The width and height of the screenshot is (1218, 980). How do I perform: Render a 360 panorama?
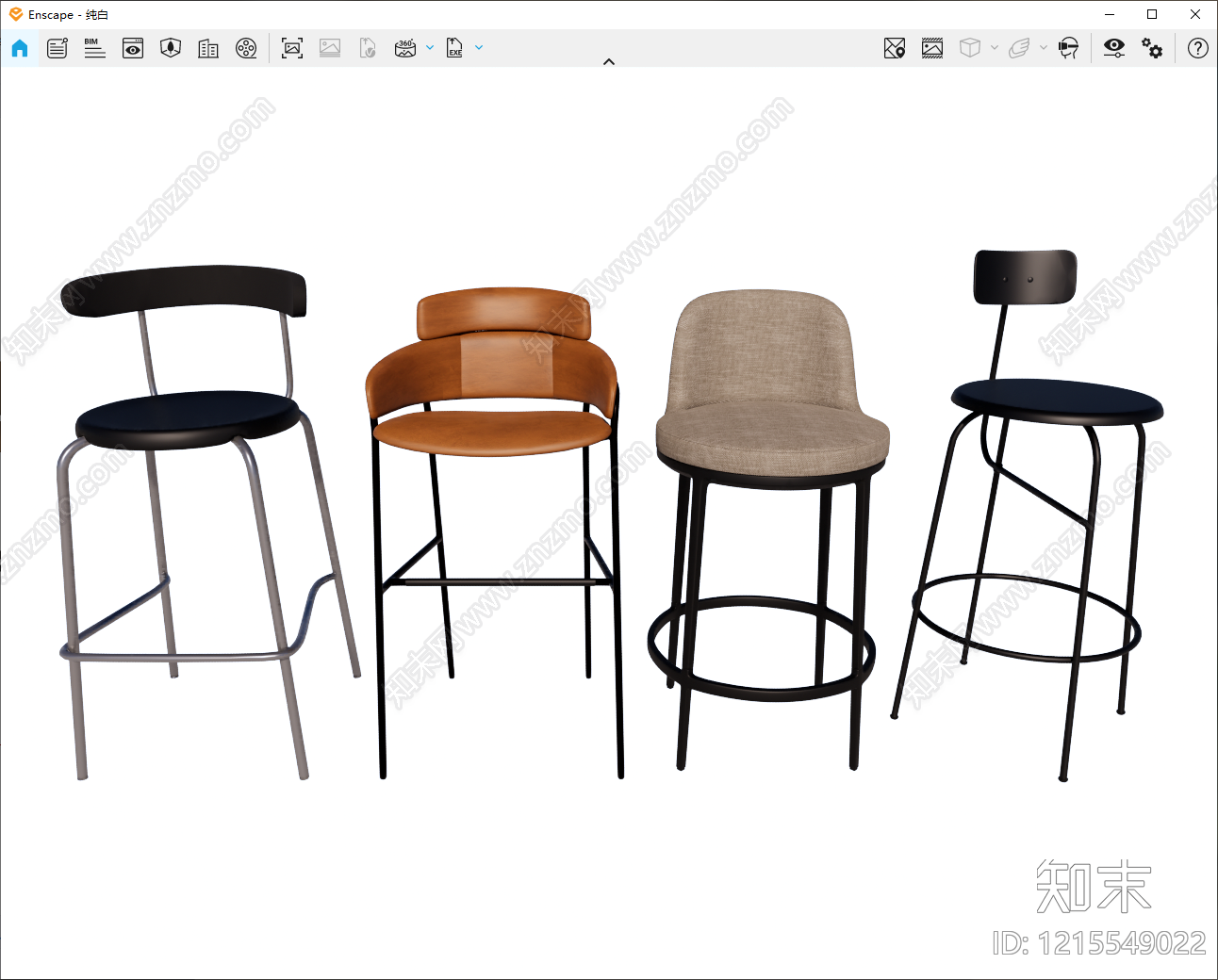pyautogui.click(x=405, y=48)
